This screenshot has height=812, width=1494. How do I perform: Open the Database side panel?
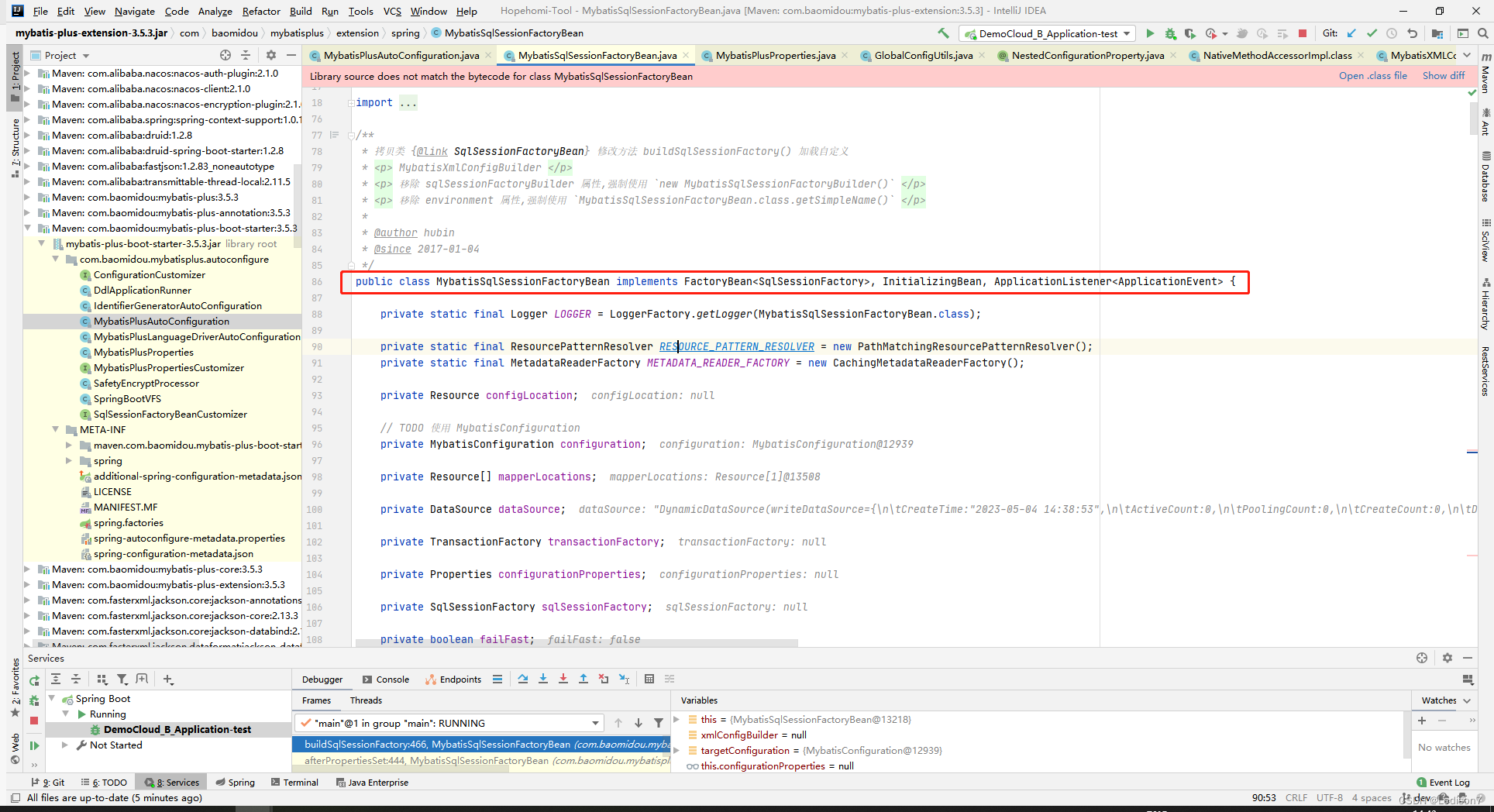tap(1485, 177)
